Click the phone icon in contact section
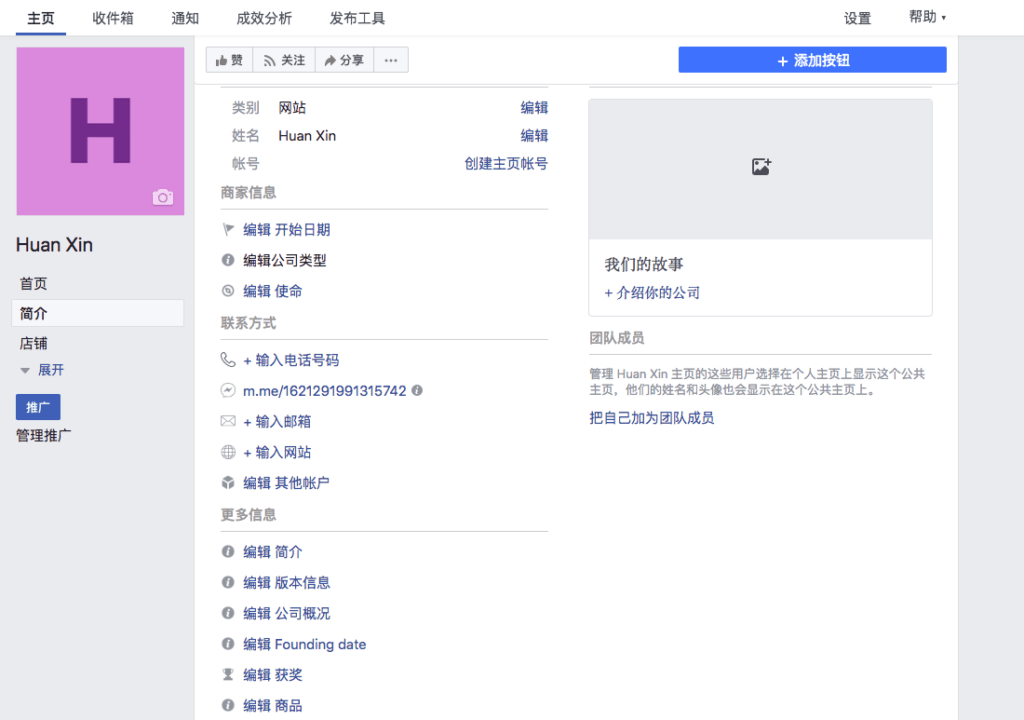Image resolution: width=1024 pixels, height=720 pixels. click(228, 360)
